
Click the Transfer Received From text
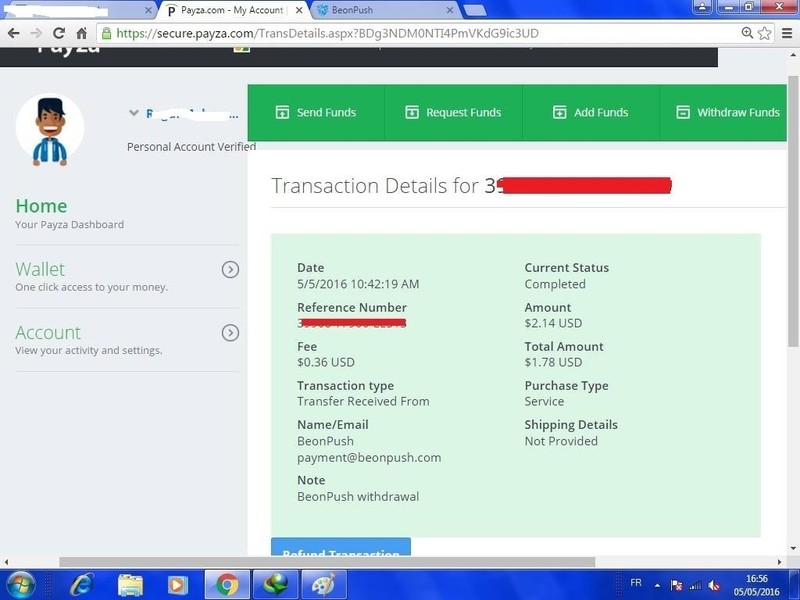[x=363, y=402]
